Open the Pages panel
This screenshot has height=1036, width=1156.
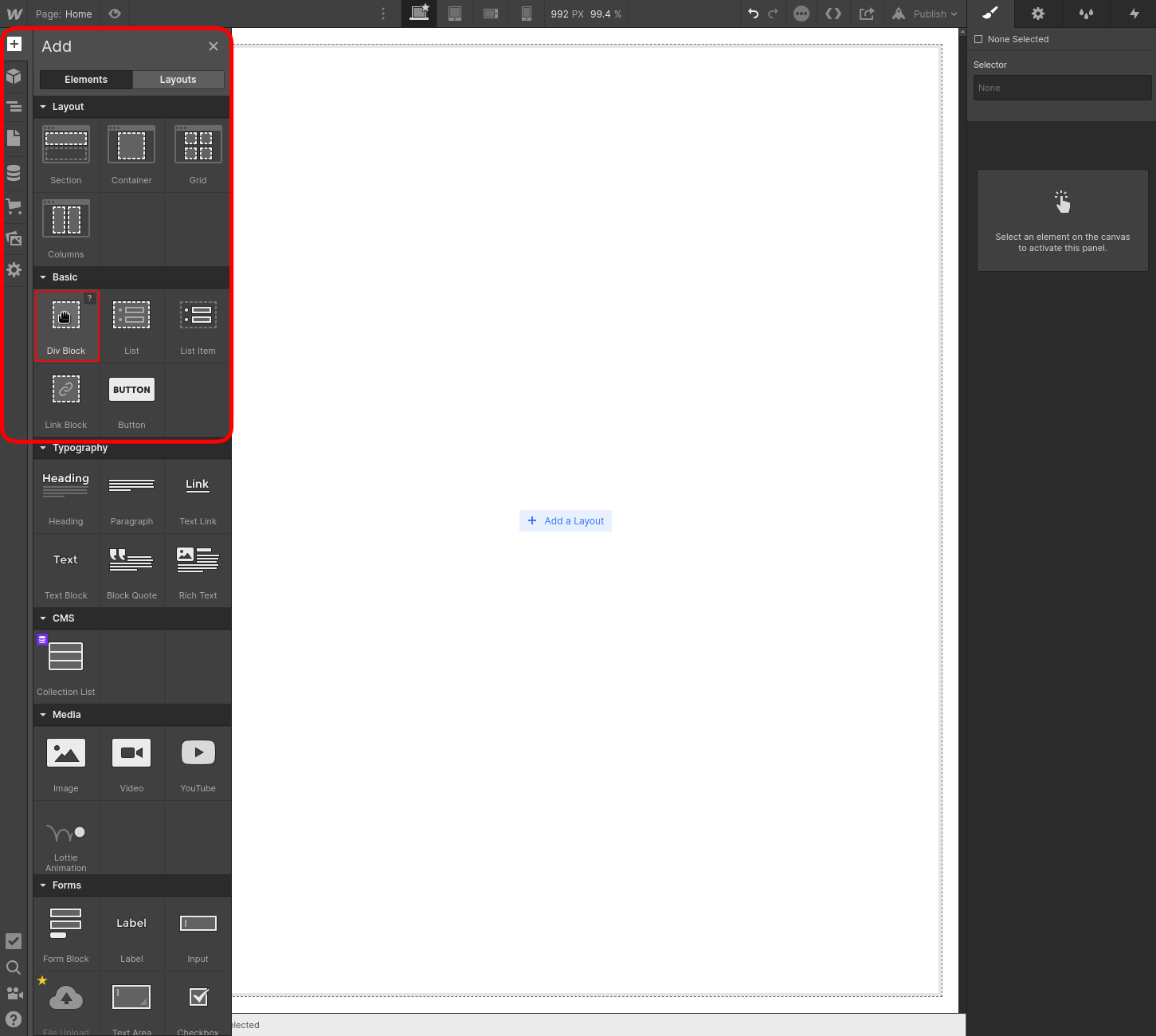14,138
